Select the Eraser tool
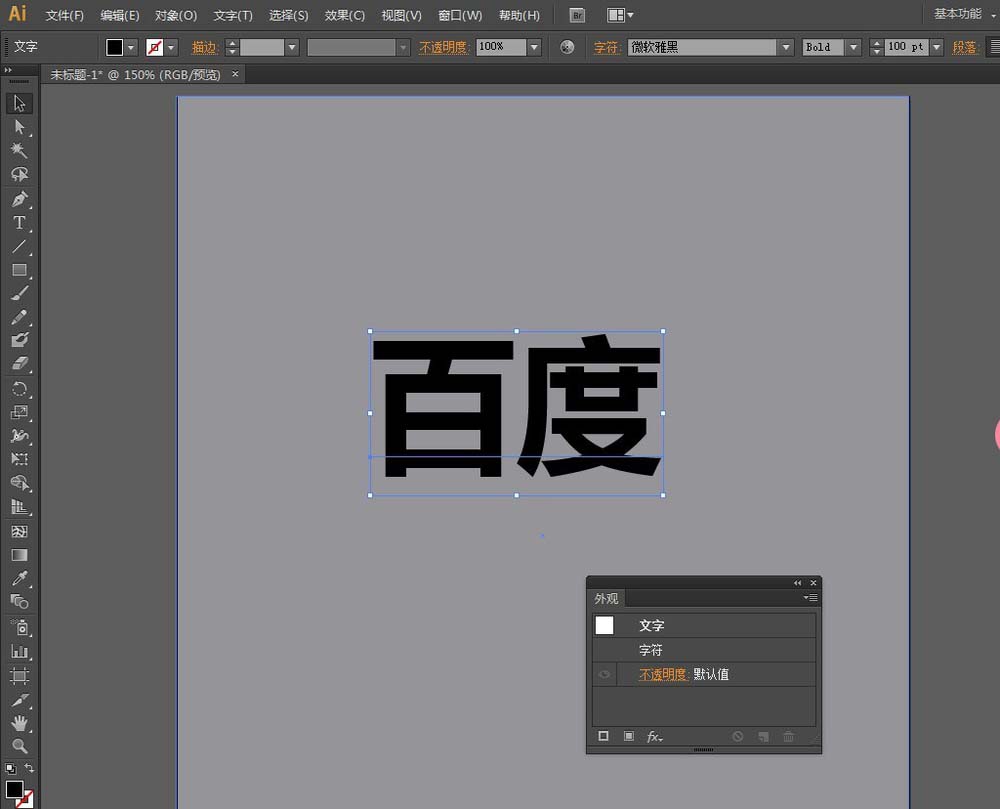The height and width of the screenshot is (809, 1000). [x=19, y=363]
